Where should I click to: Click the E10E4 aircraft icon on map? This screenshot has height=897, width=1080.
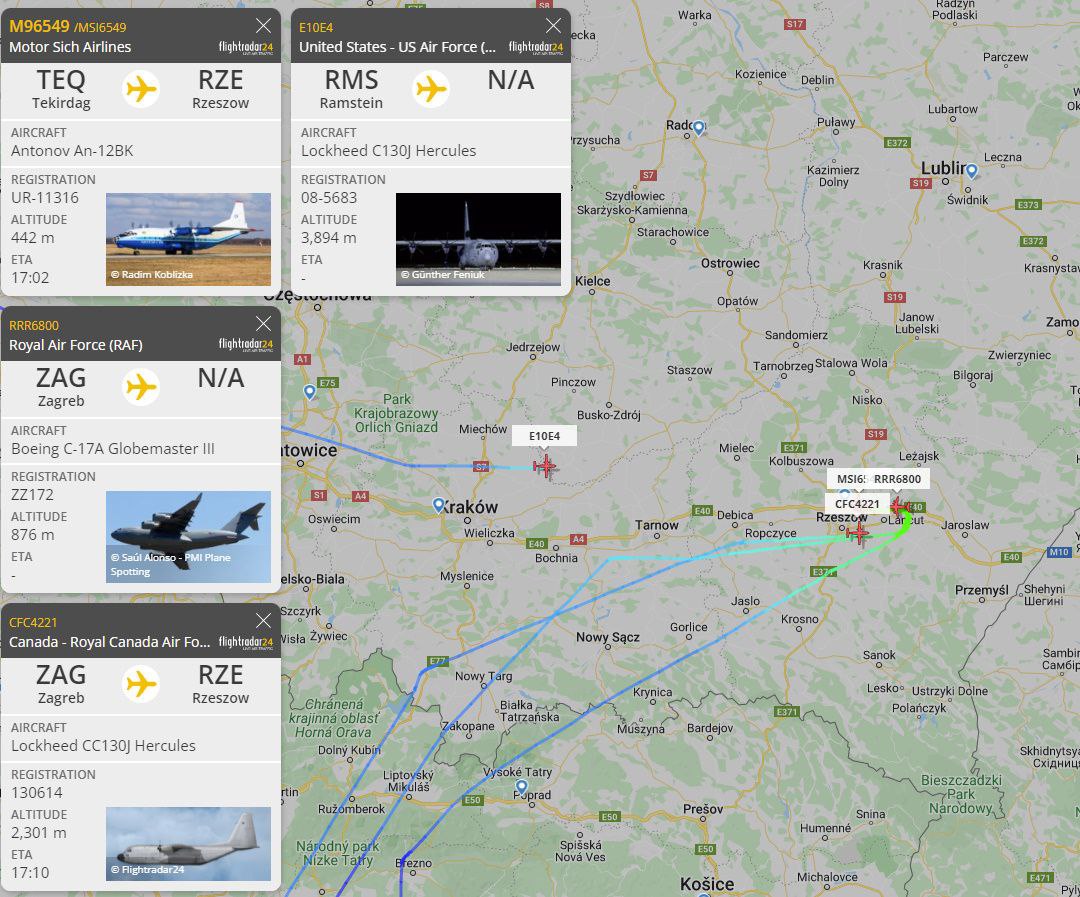[x=545, y=467]
